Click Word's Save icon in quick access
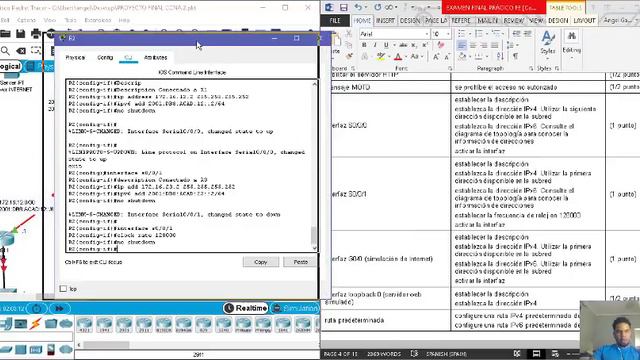 [x=344, y=7]
